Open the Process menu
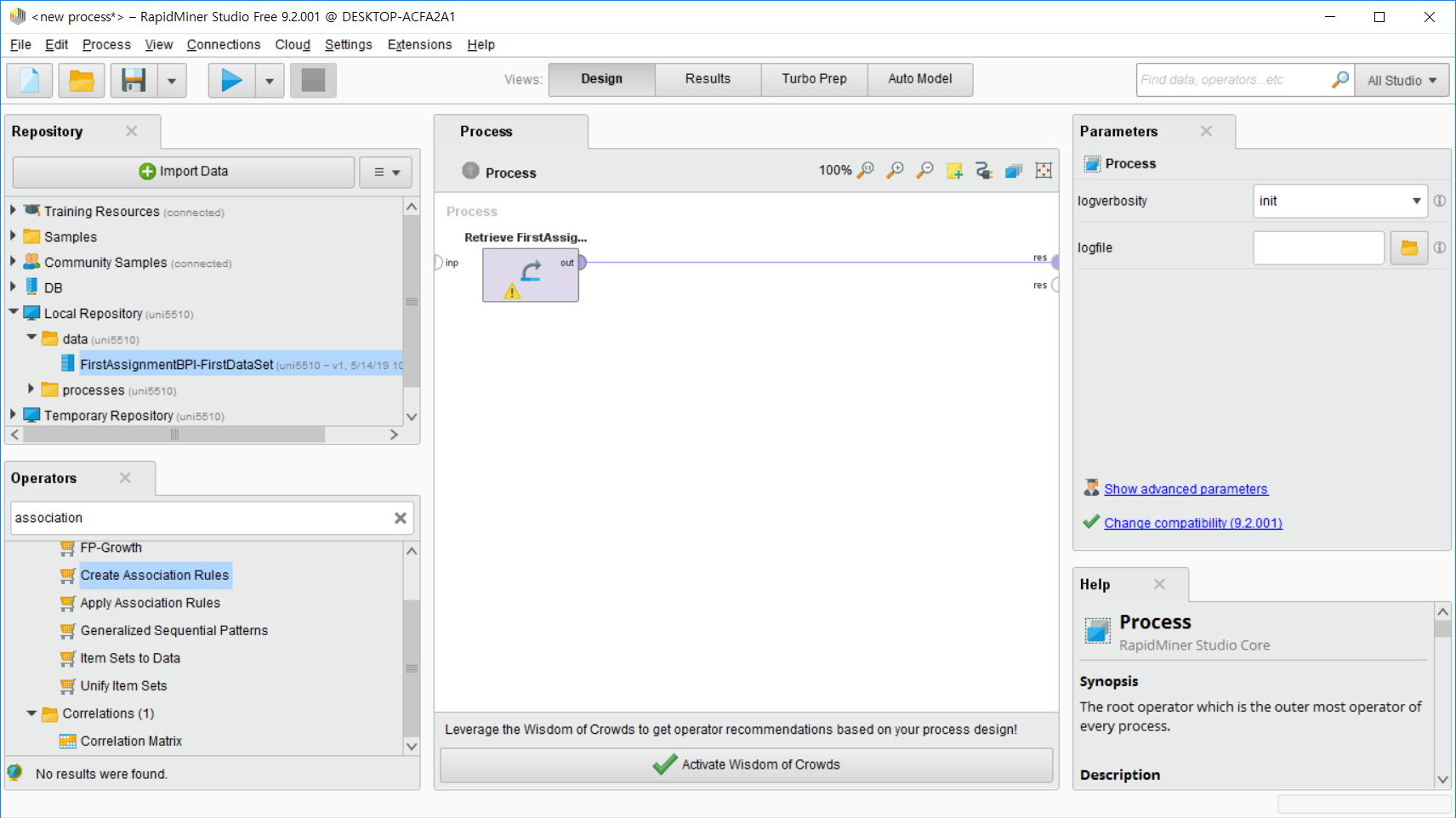 pos(106,44)
